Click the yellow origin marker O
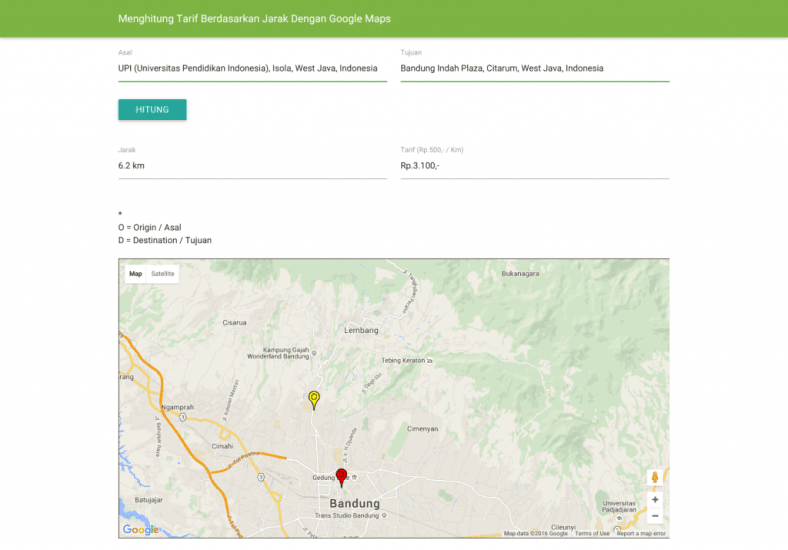The width and height of the screenshot is (788, 550). 314,400
